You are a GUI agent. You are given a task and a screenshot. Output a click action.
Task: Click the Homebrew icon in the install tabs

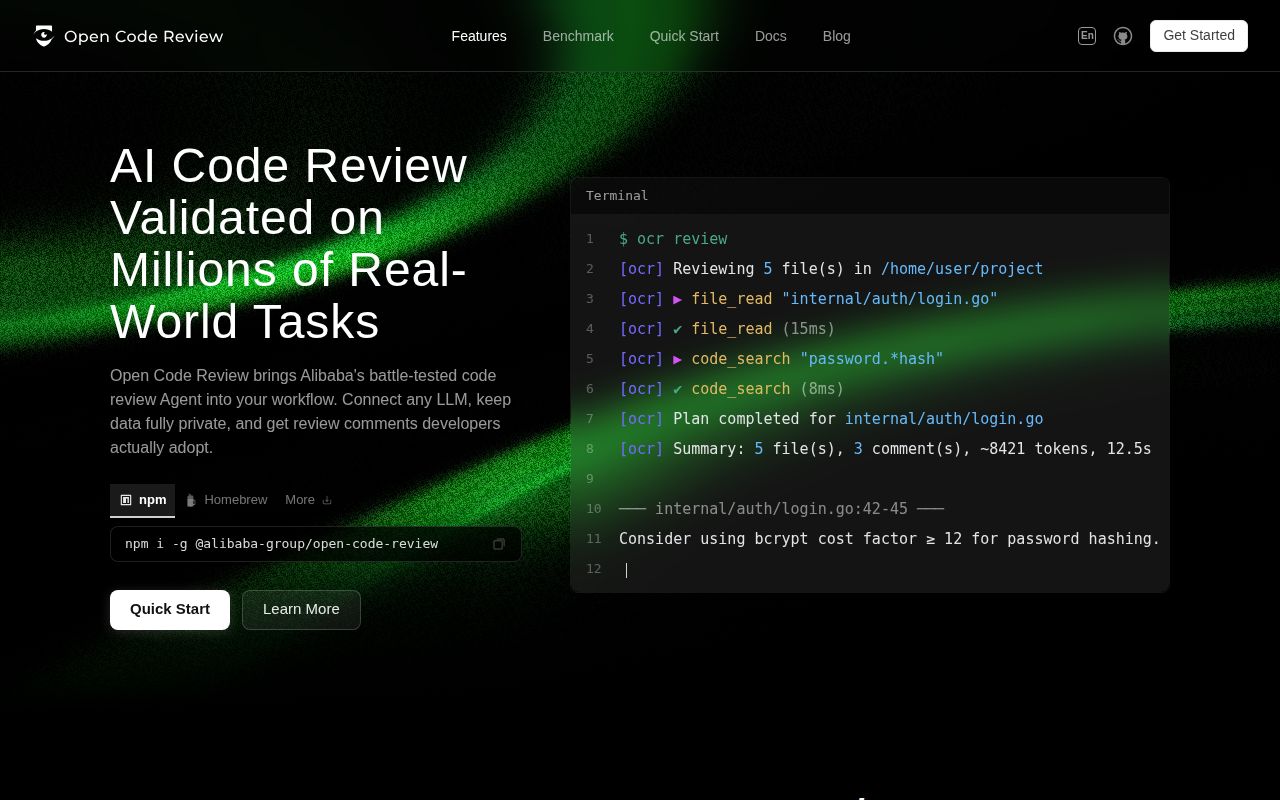[191, 500]
